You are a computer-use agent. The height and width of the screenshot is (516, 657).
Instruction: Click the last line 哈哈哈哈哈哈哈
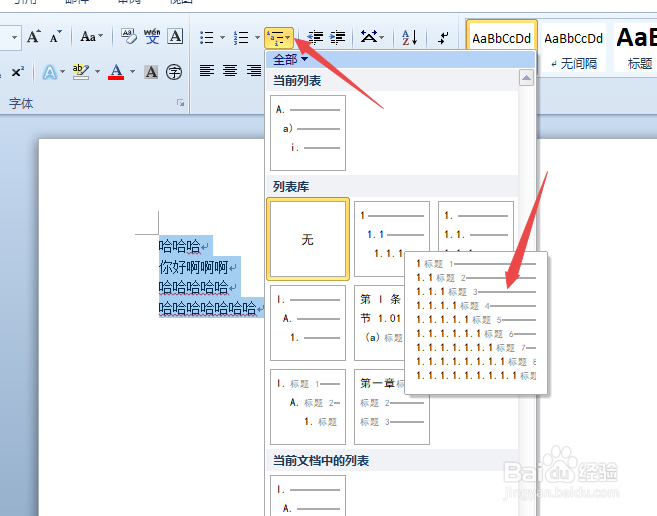coord(207,309)
